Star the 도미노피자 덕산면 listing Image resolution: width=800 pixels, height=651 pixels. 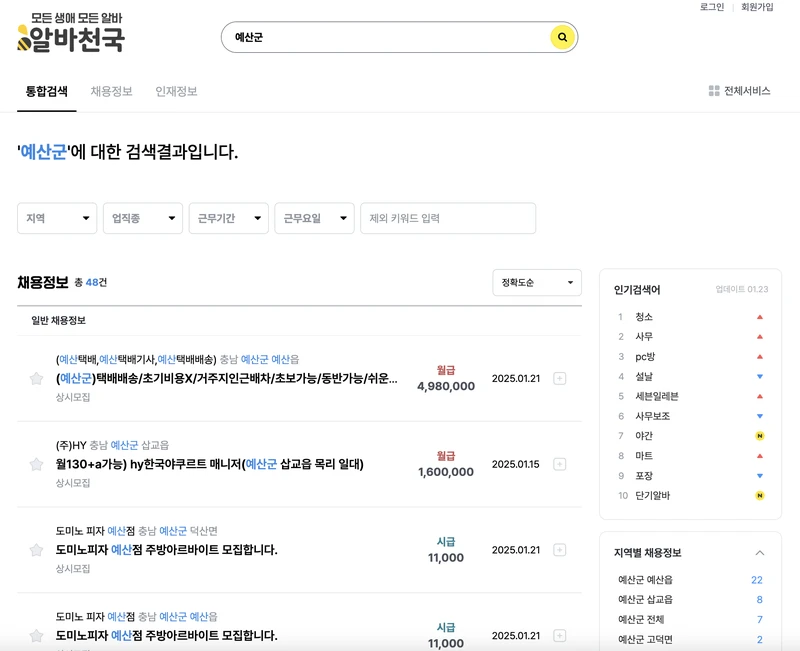pos(38,549)
